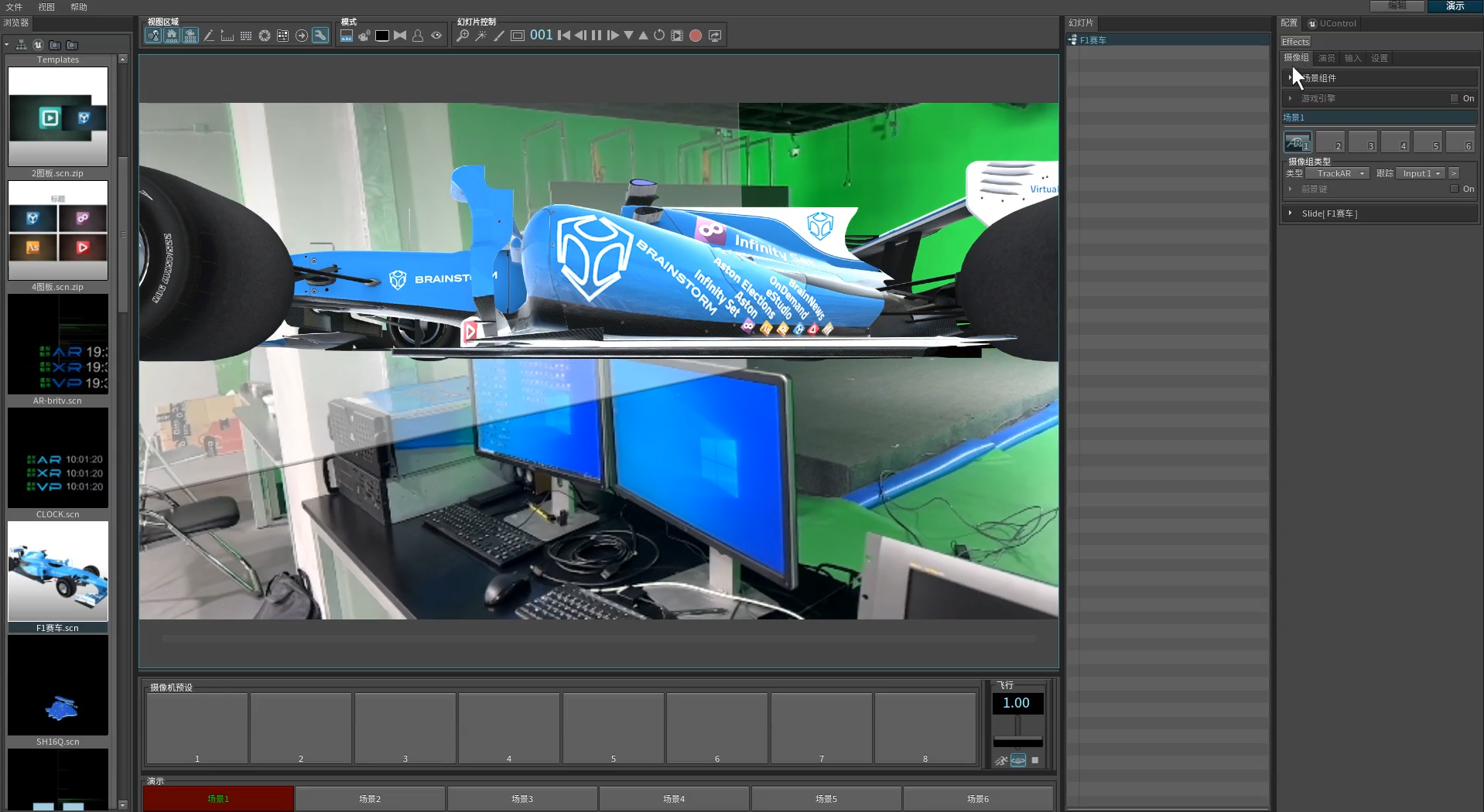
Task: Click the 场景3 presentation button
Action: click(521, 799)
